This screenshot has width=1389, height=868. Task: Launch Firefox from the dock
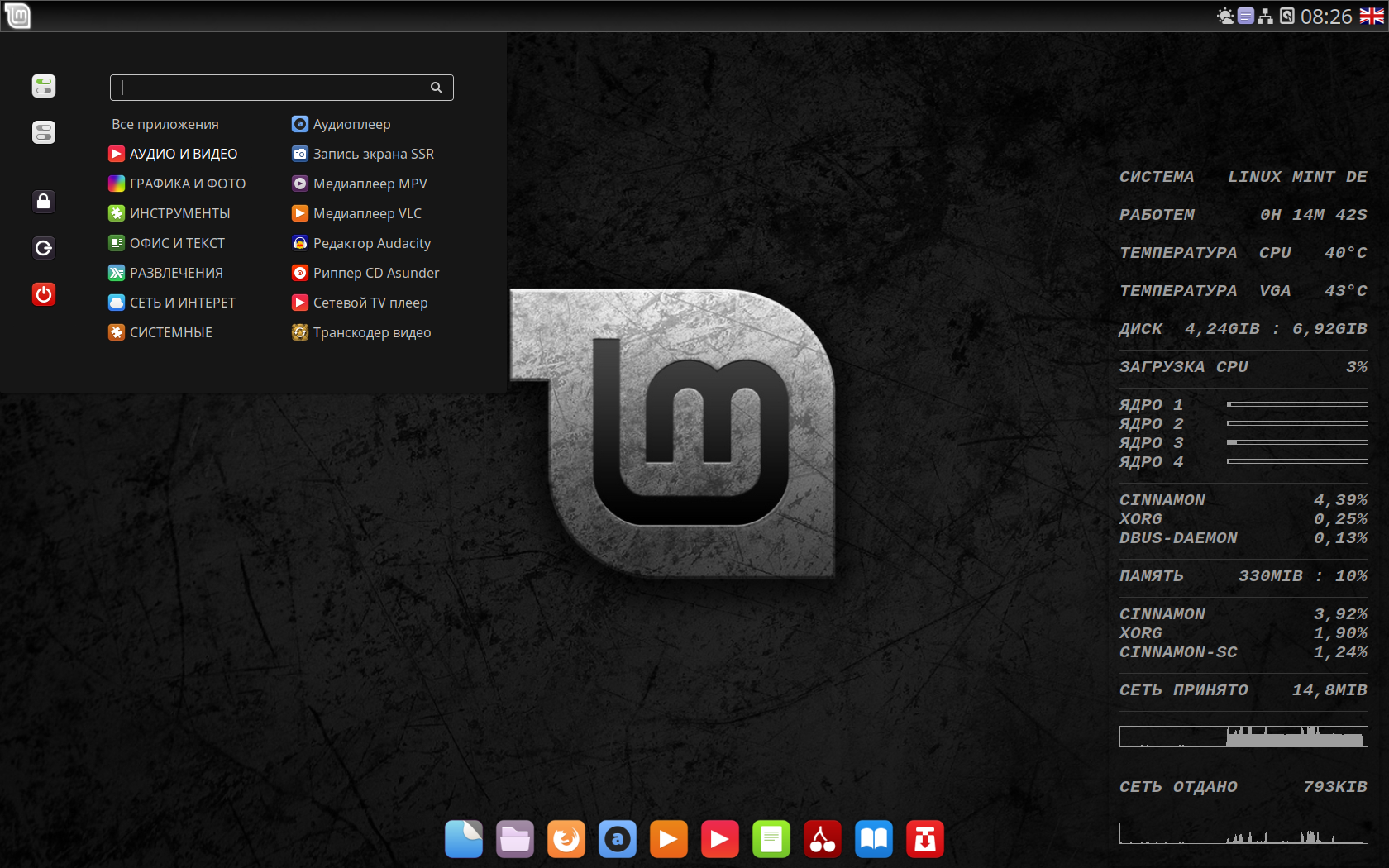click(566, 840)
